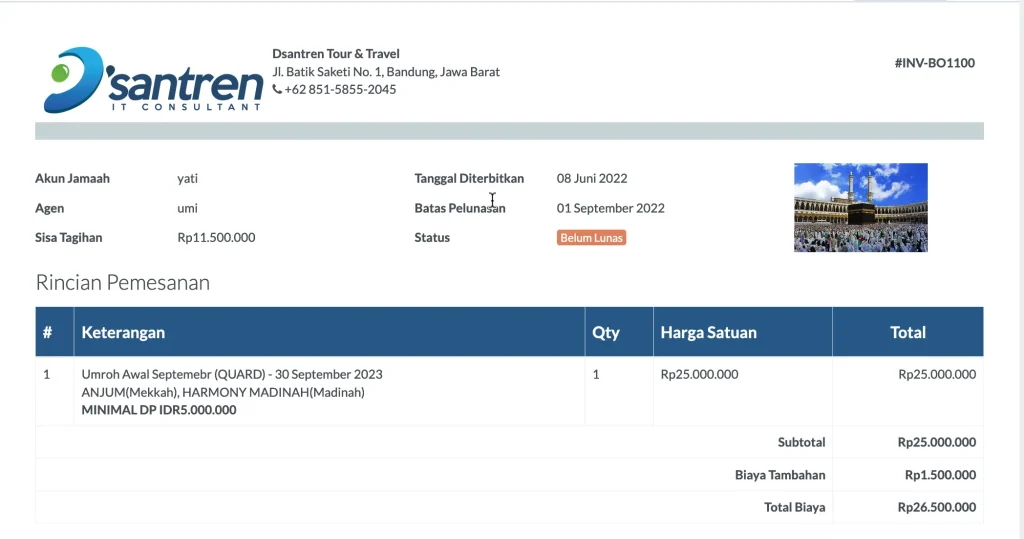Select the Dsantren Tour & Travel company name

pyautogui.click(x=336, y=54)
